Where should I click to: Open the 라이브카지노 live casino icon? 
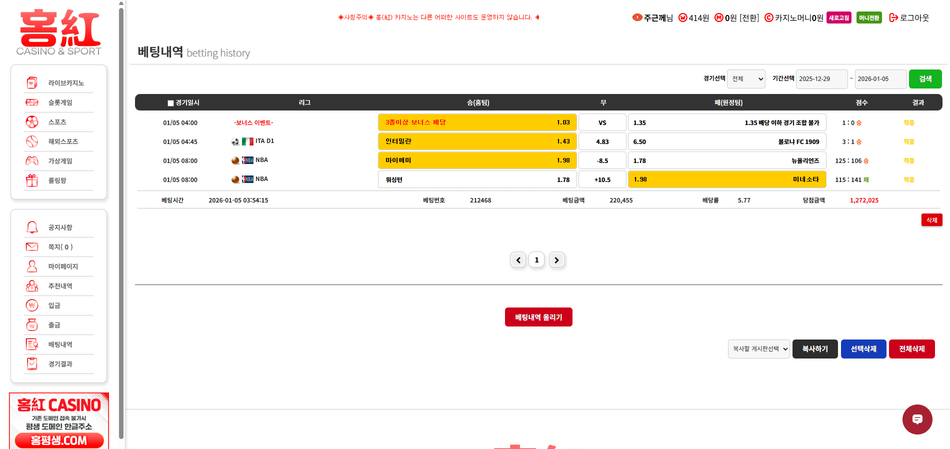tap(32, 83)
